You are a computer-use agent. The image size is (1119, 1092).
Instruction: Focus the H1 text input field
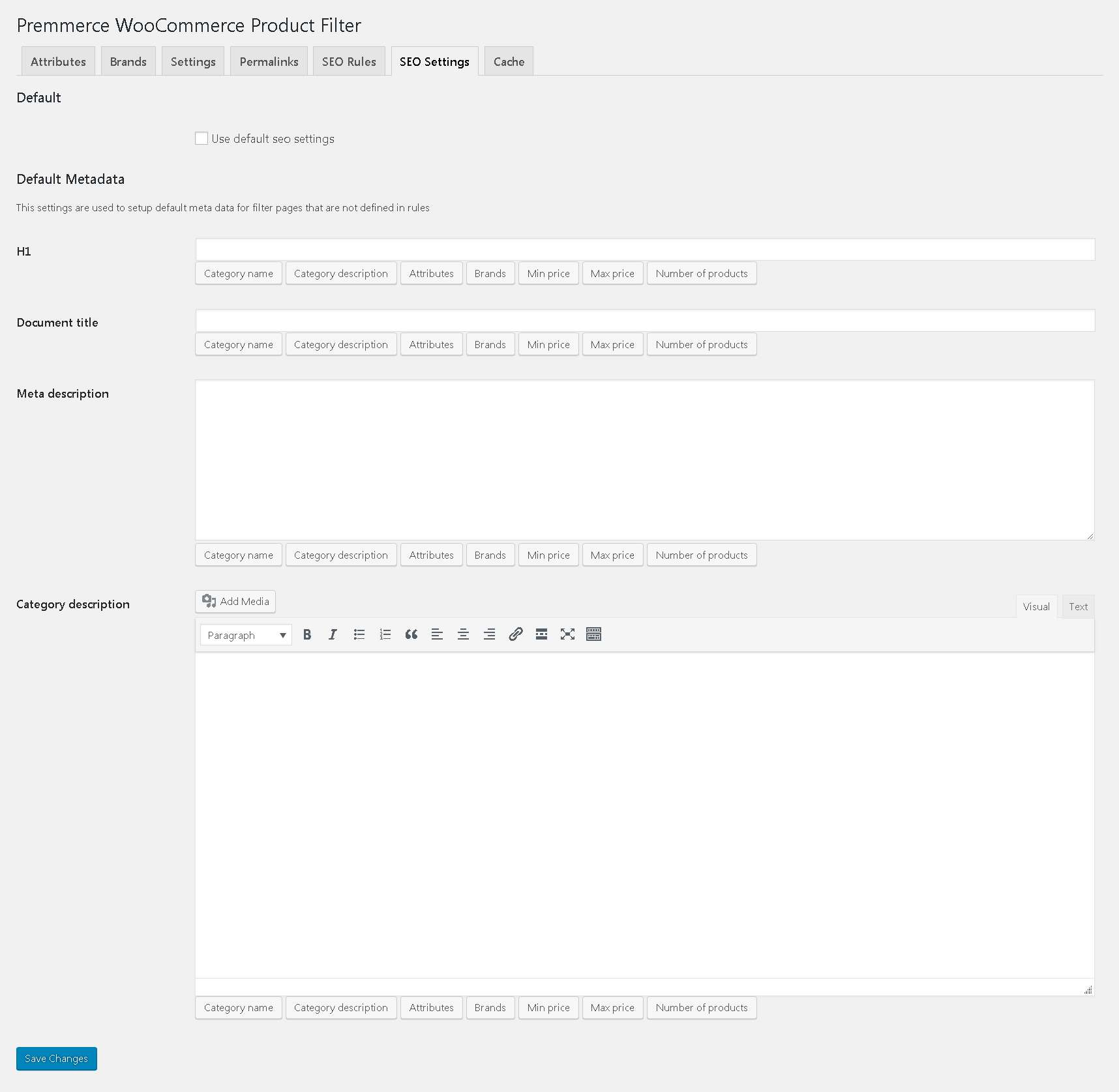point(645,249)
